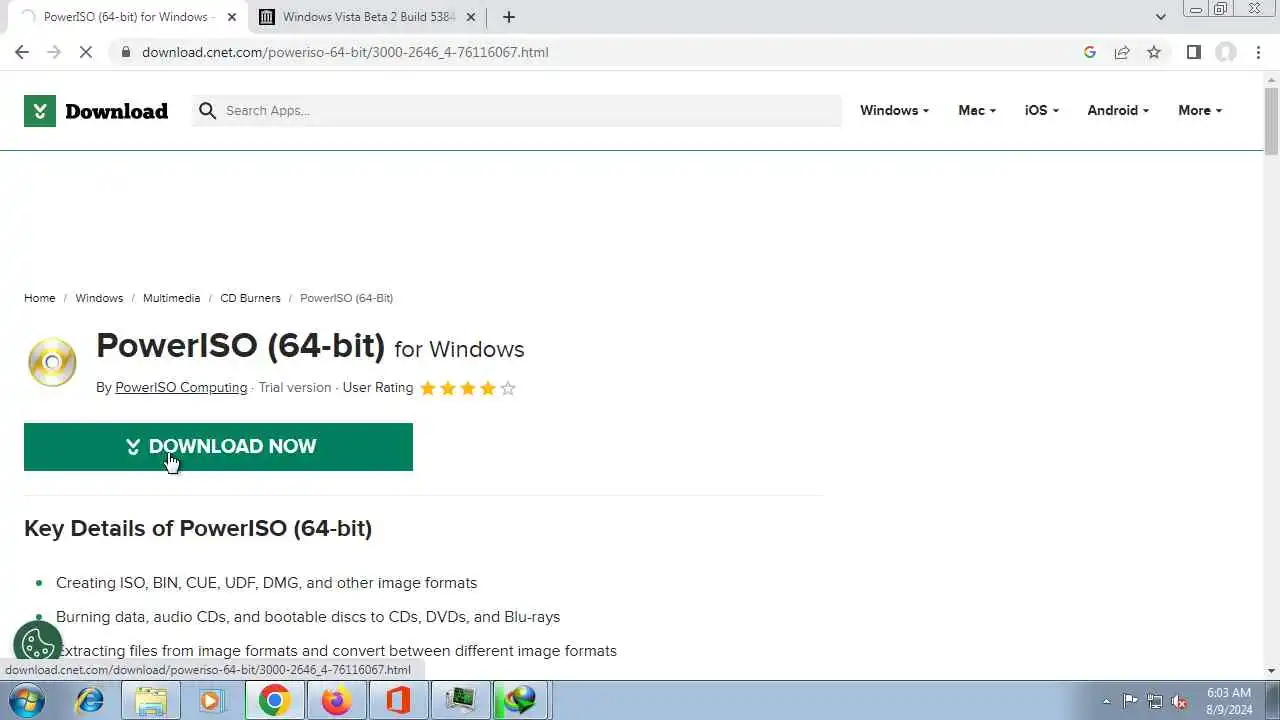The image size is (1280, 720).
Task: Open the tab search chevron
Action: click(1160, 17)
